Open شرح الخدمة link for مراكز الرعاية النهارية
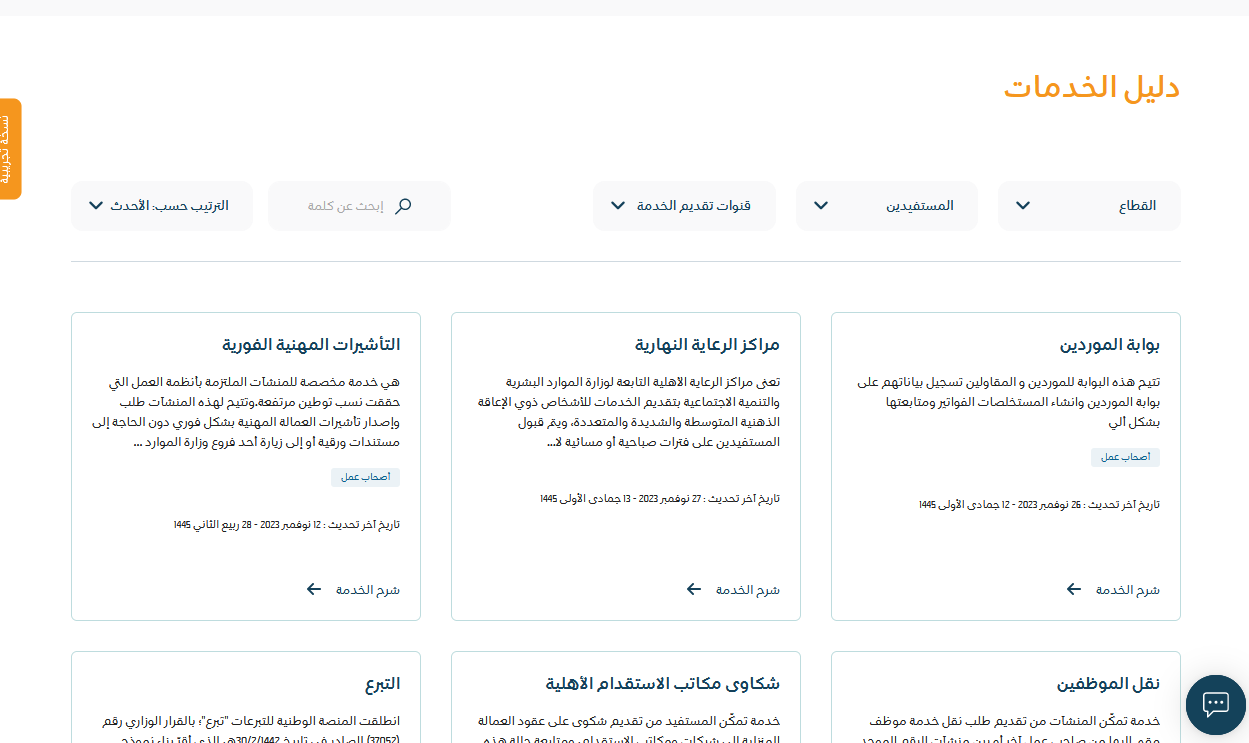This screenshot has width=1249, height=743. [748, 590]
